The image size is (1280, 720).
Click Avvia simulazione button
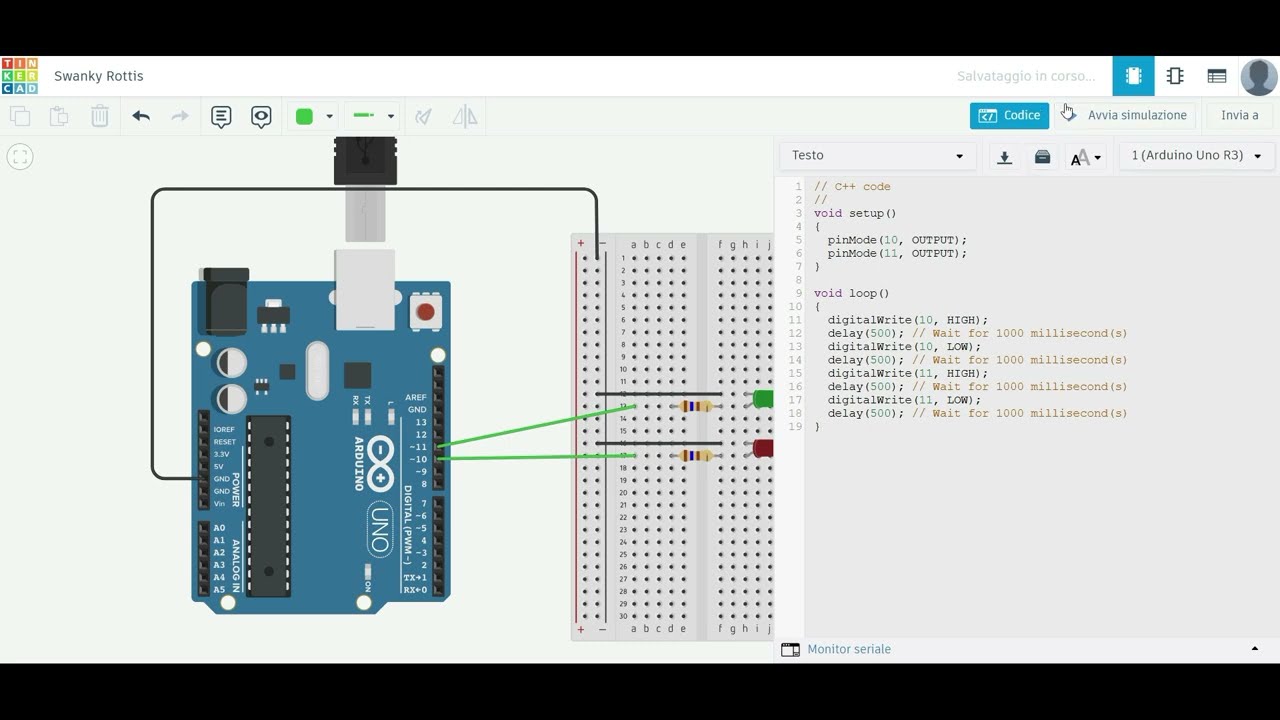1126,115
